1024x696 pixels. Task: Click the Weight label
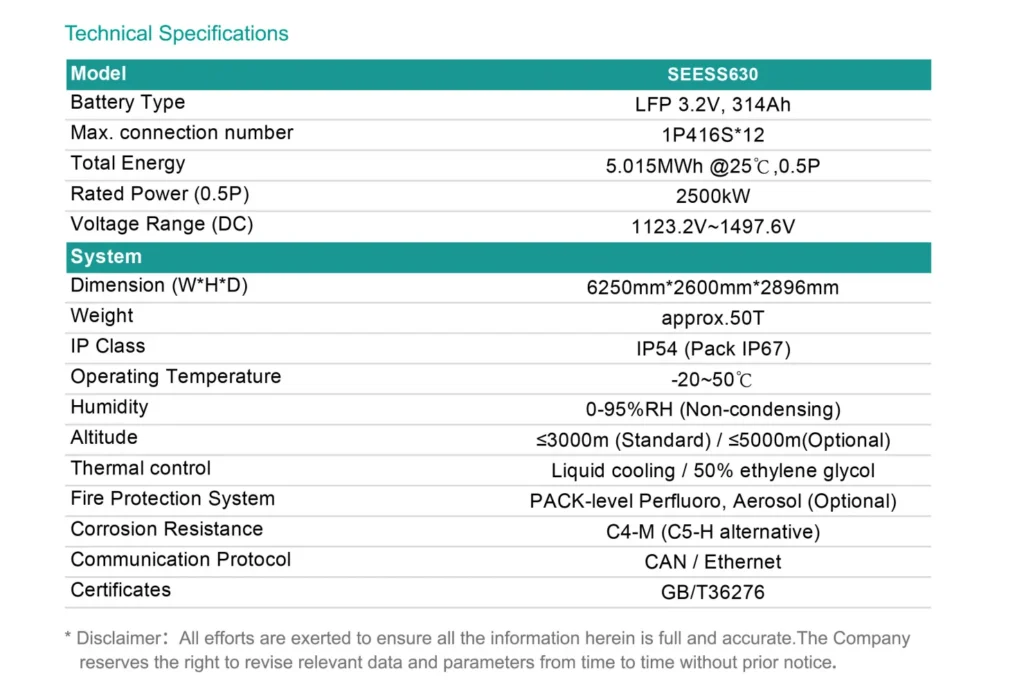101,316
